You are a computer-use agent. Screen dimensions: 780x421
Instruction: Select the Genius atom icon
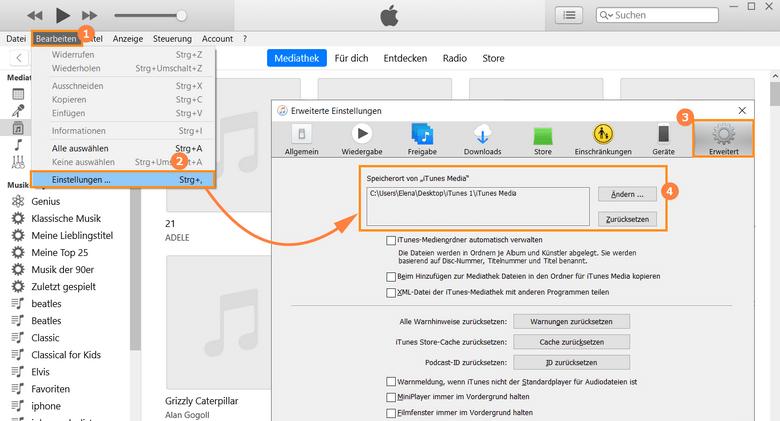pyautogui.click(x=18, y=201)
